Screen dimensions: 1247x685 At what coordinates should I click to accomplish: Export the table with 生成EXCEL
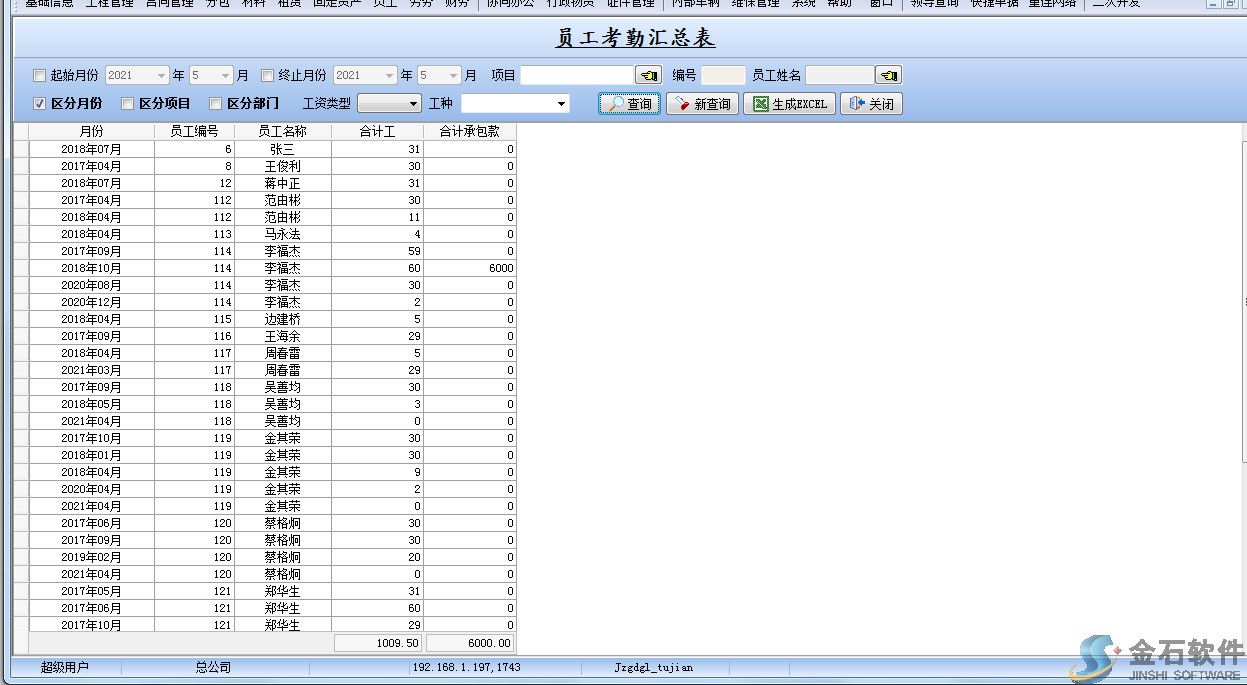tap(790, 104)
